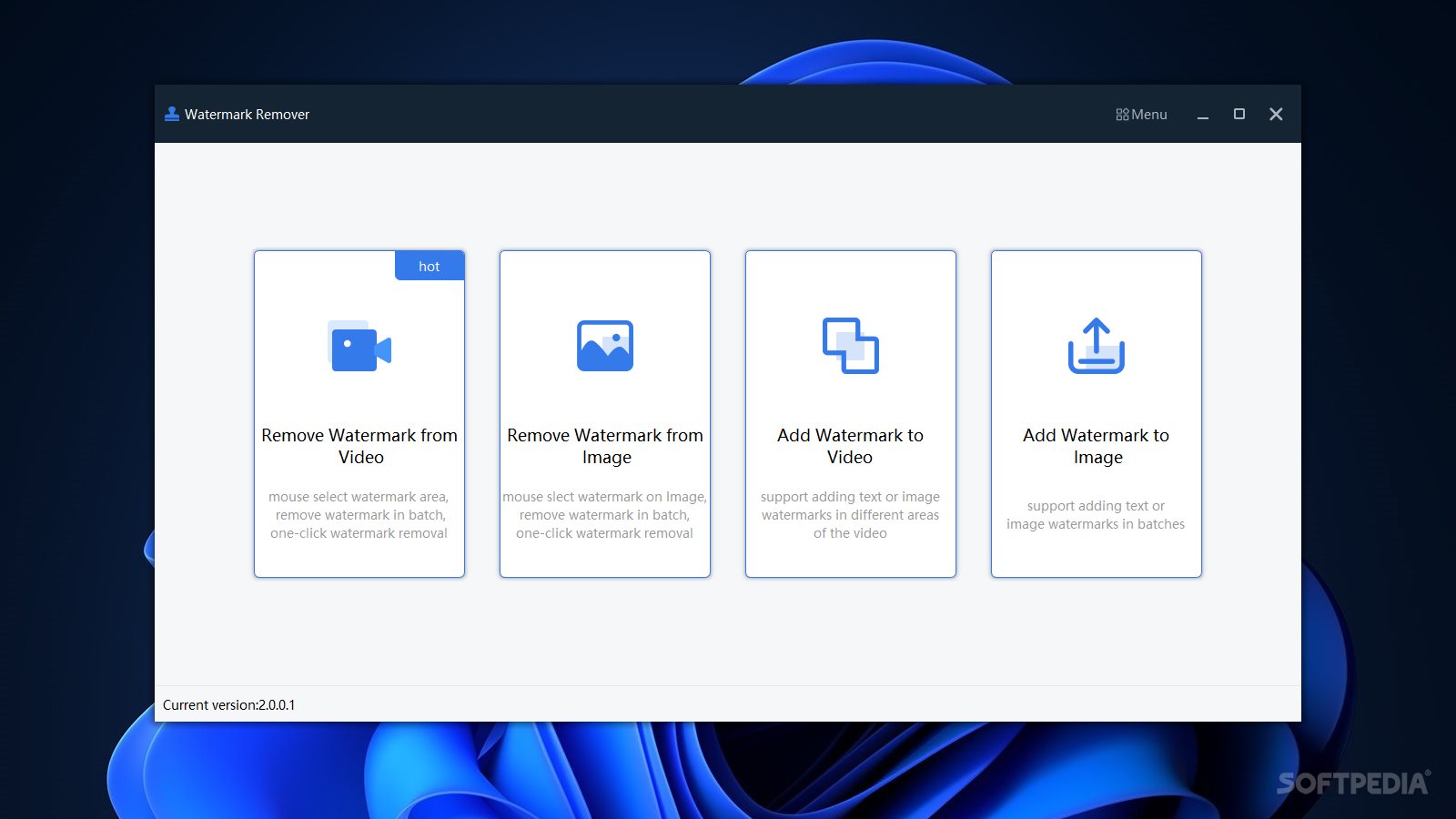
Task: Click "mouse slect watermark on Image" description
Action: pyautogui.click(x=604, y=497)
